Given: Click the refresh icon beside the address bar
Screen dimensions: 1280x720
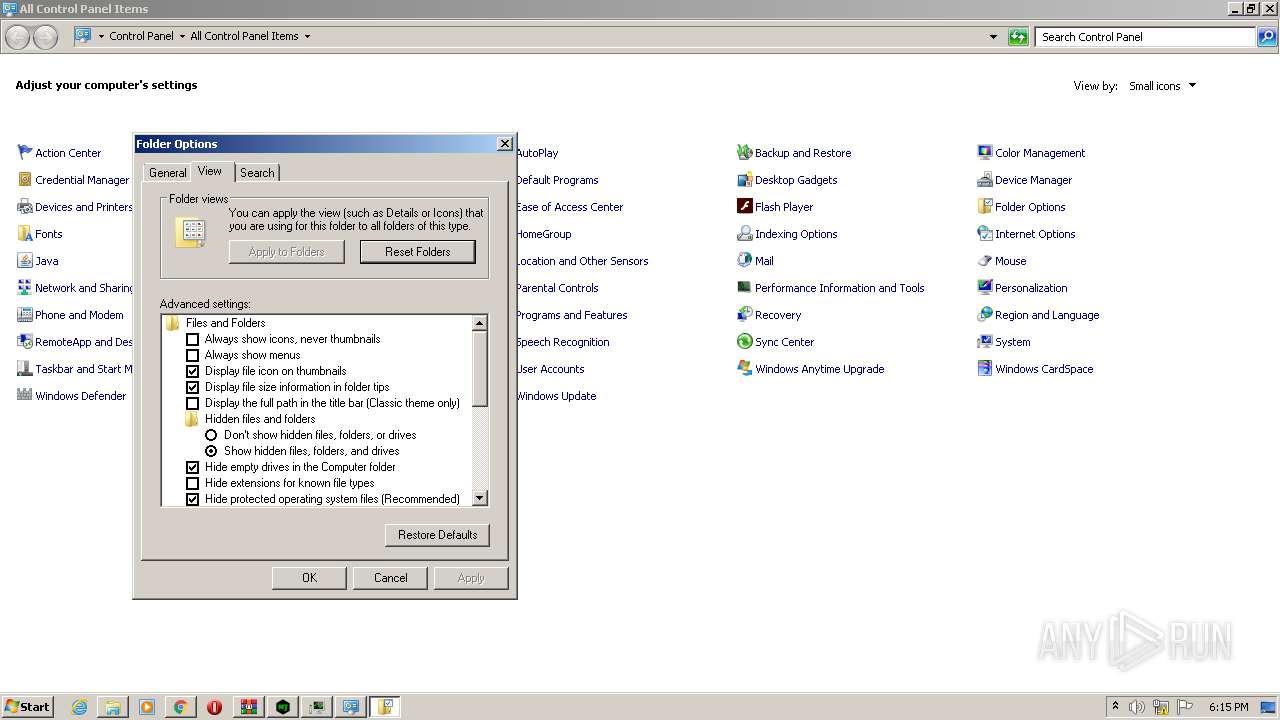Looking at the screenshot, I should [x=1018, y=37].
